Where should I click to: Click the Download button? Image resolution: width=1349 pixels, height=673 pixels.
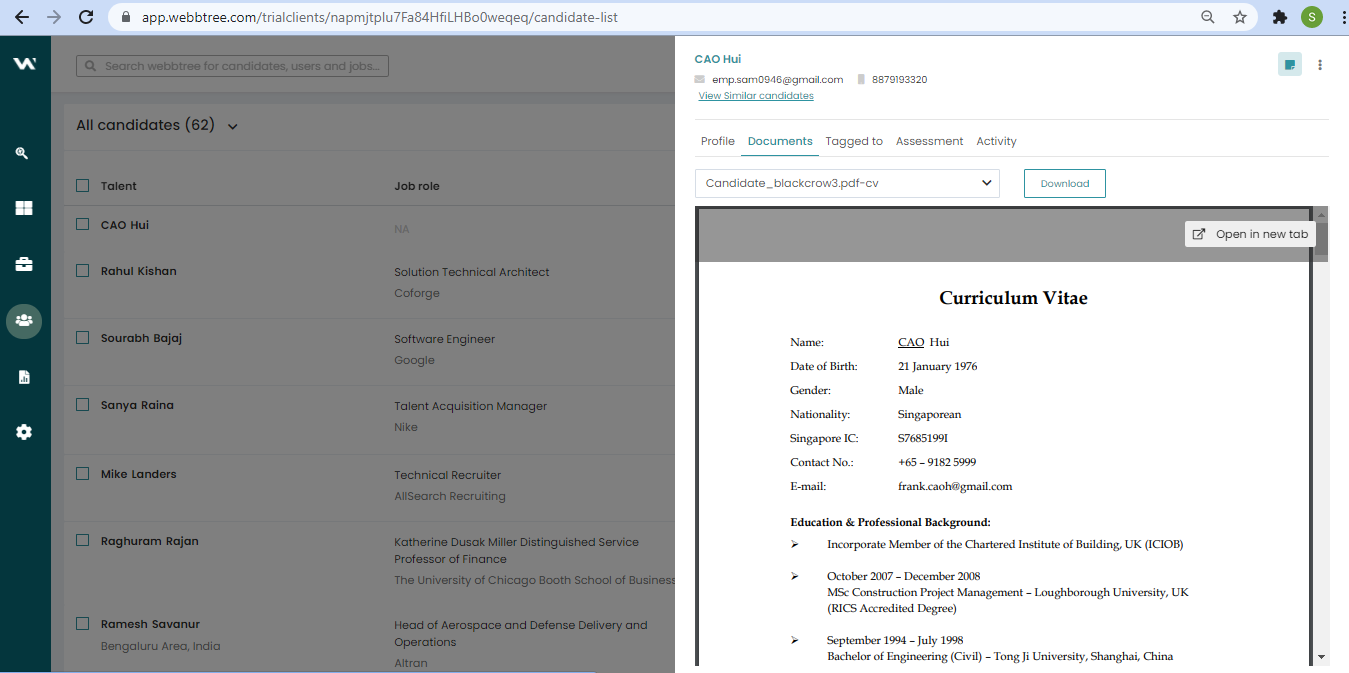coord(1065,183)
